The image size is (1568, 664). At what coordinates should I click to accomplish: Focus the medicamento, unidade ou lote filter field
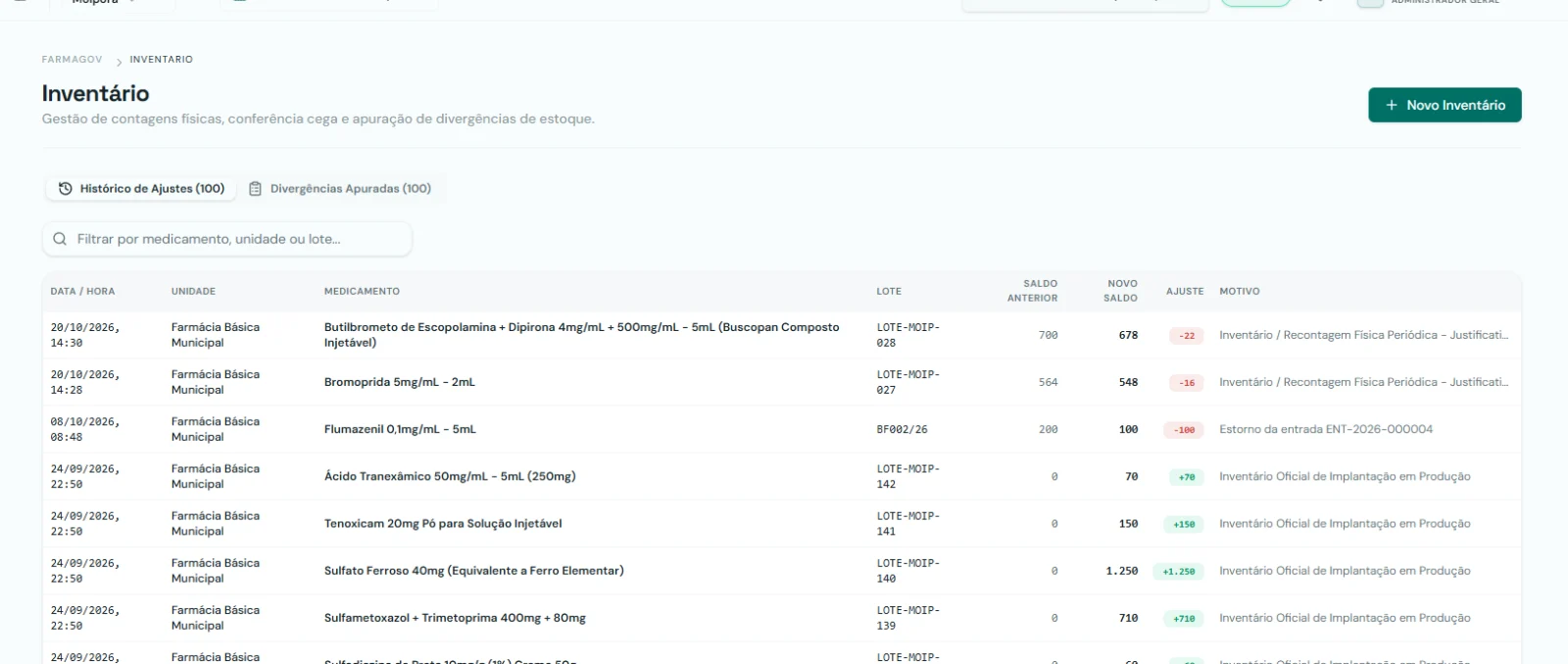[227, 239]
